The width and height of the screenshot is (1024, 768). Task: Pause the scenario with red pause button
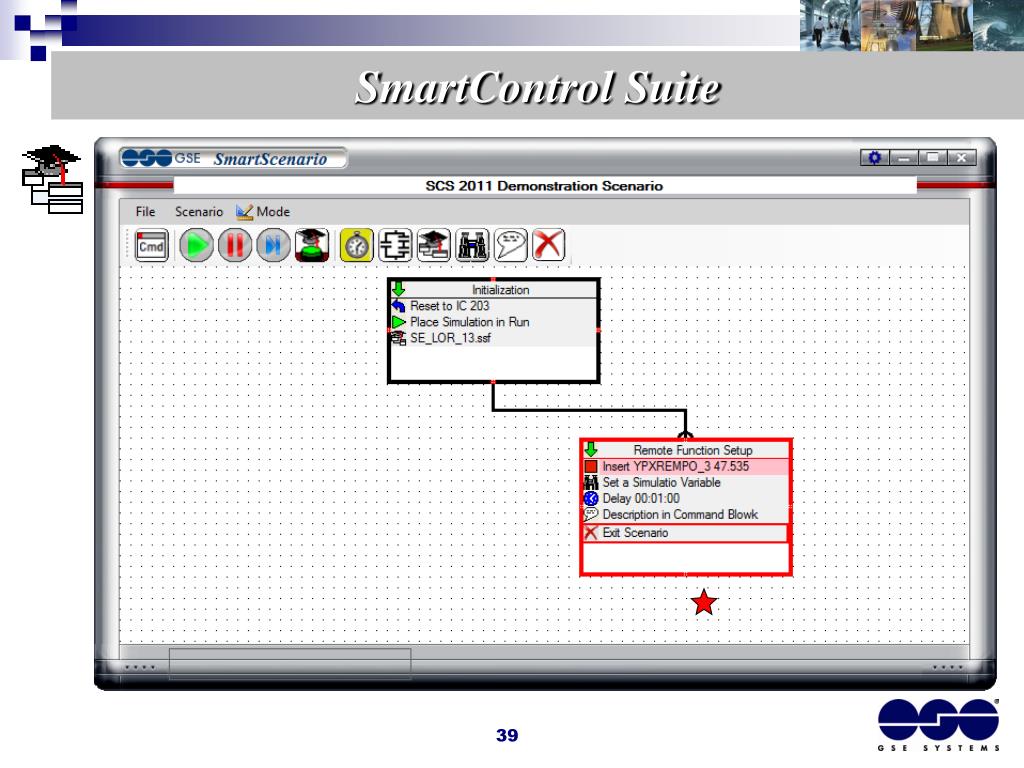[x=235, y=246]
